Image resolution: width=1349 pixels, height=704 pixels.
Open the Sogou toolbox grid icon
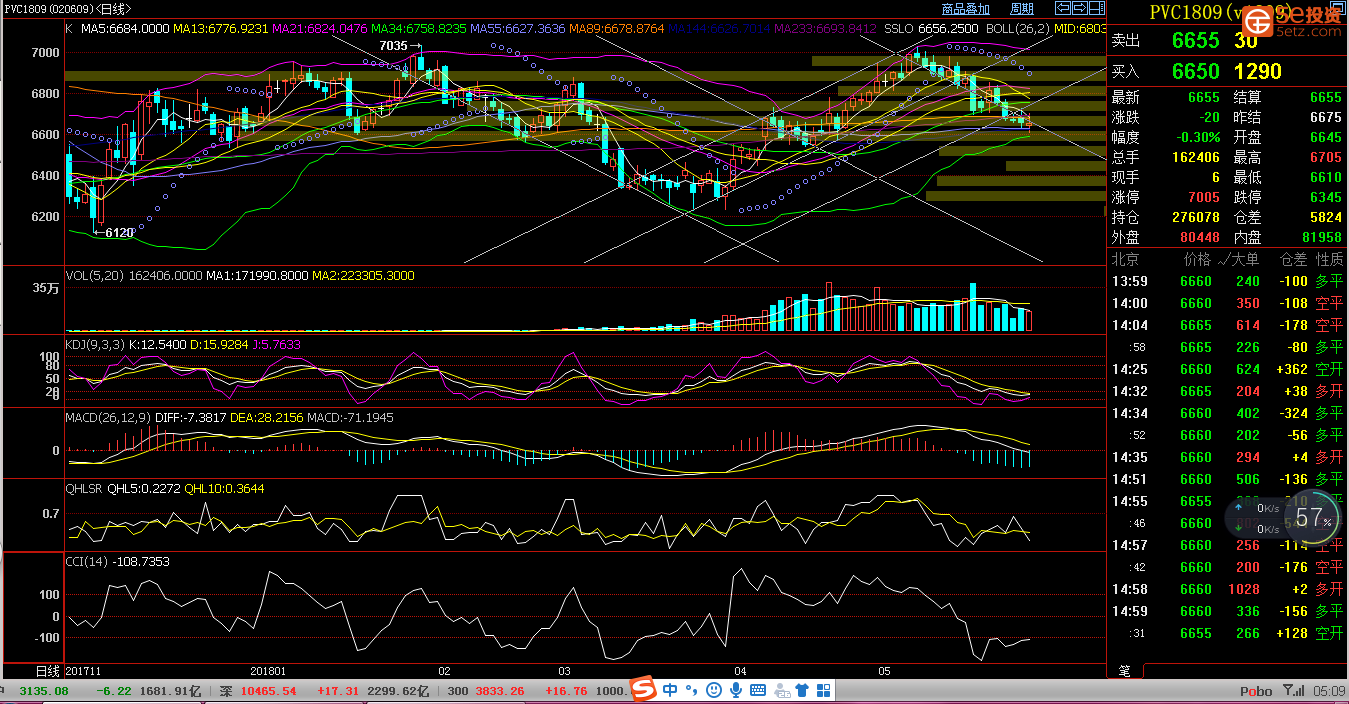click(823, 690)
